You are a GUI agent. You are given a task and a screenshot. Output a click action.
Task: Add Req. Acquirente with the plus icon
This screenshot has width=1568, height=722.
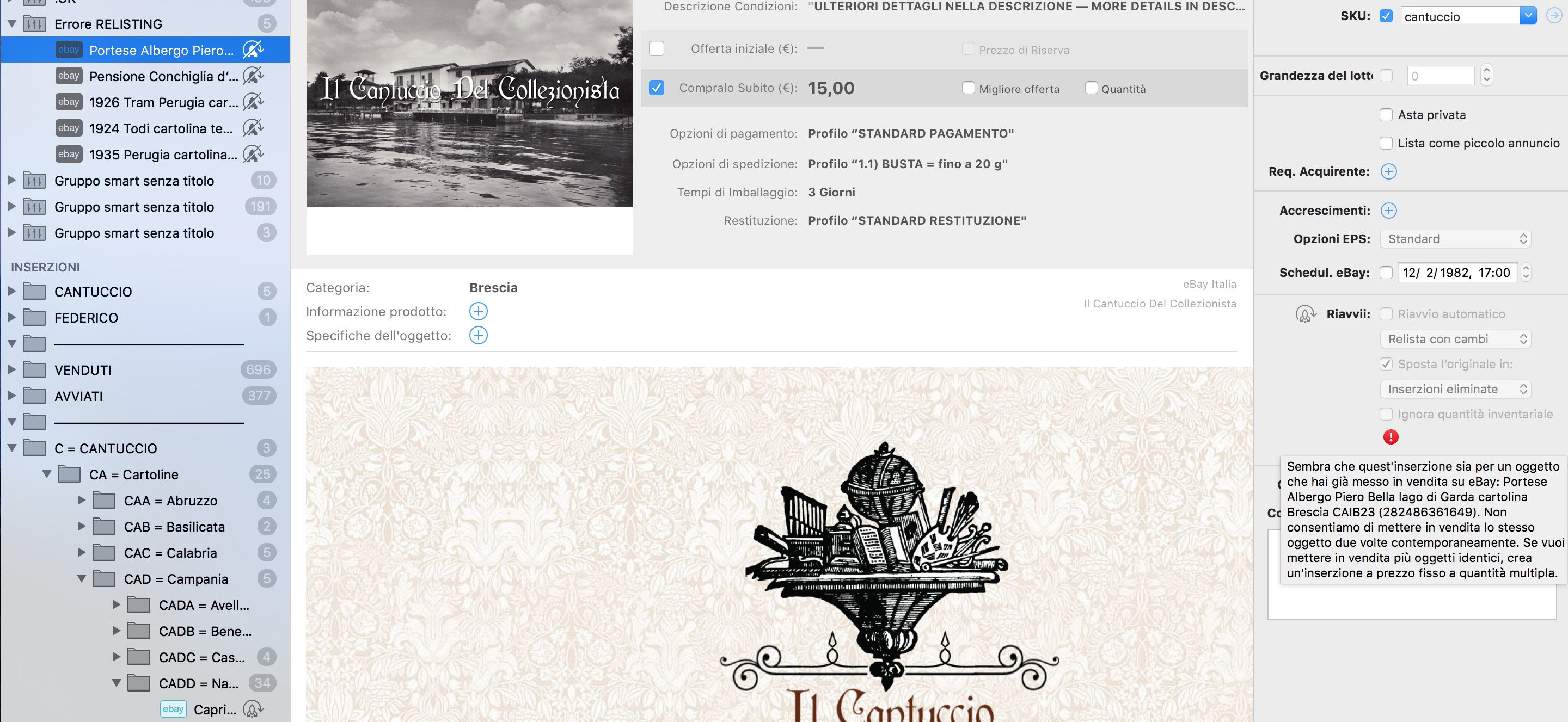click(1388, 171)
